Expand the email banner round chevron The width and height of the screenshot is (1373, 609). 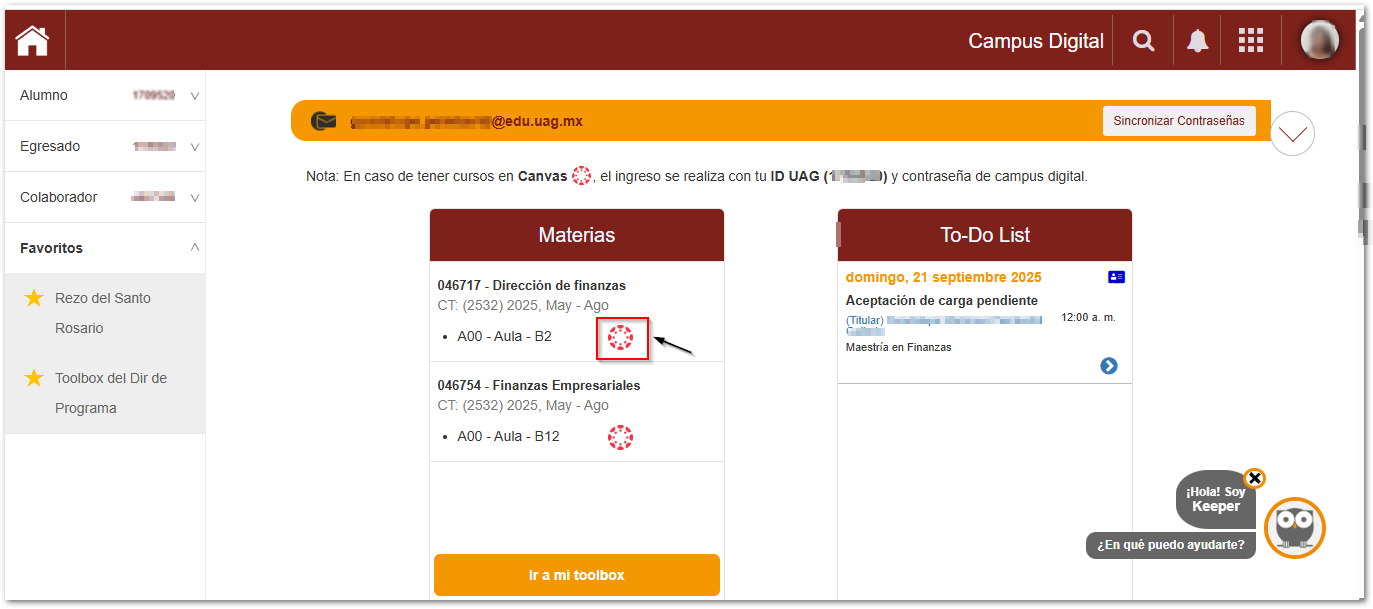coord(1292,133)
